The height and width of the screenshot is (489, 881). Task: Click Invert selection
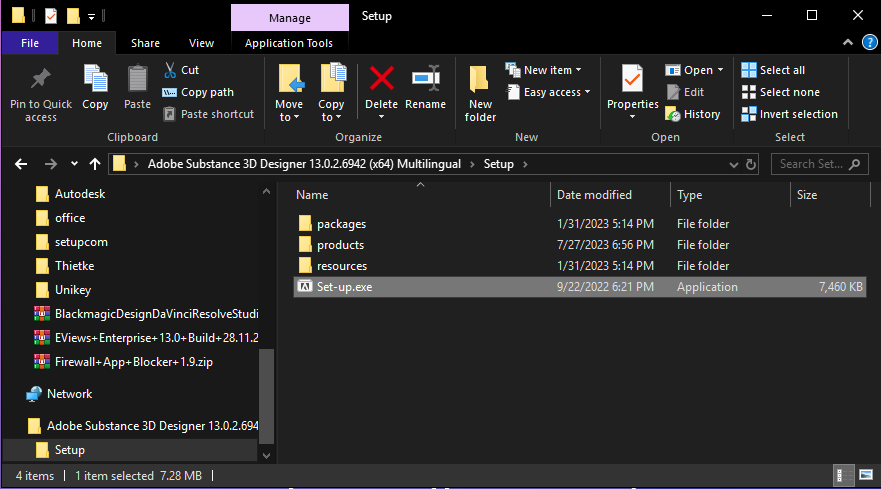(789, 114)
